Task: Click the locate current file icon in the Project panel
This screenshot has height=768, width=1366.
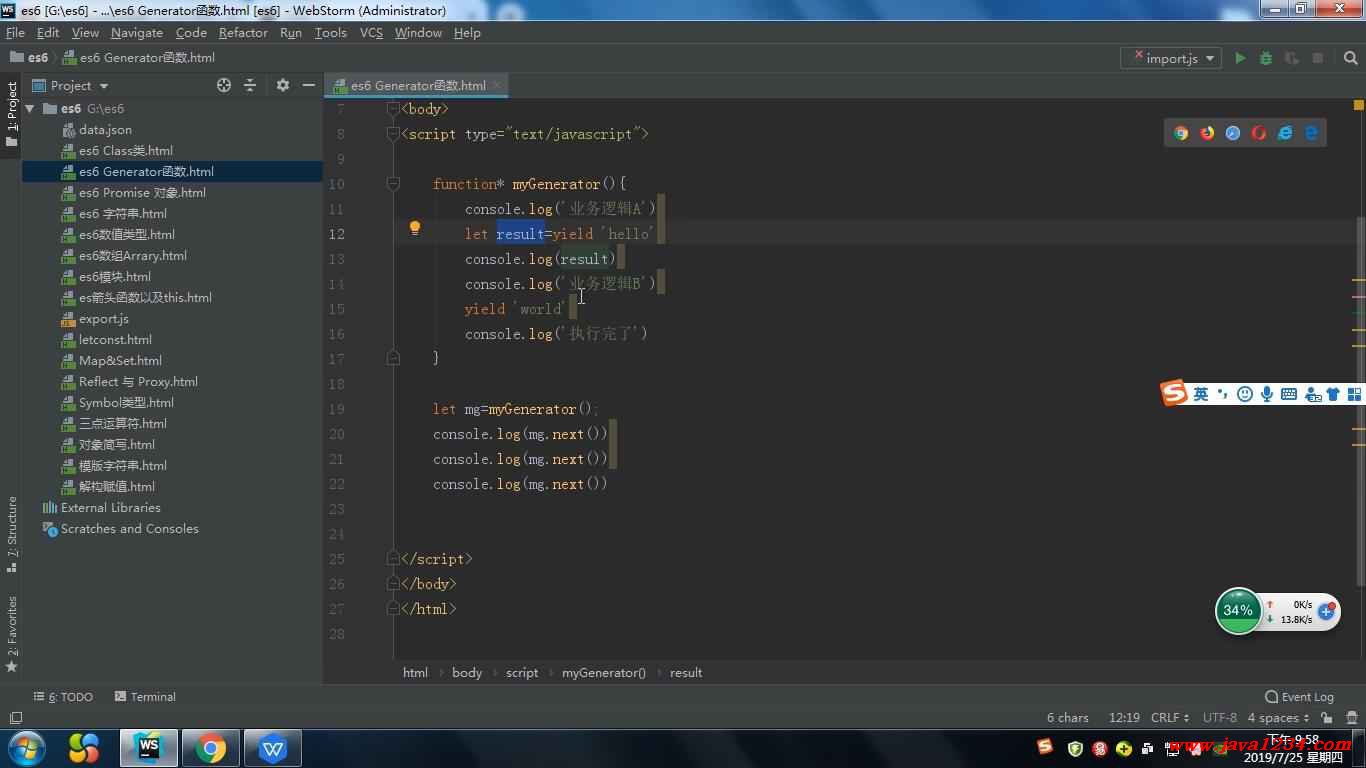Action: 224,85
